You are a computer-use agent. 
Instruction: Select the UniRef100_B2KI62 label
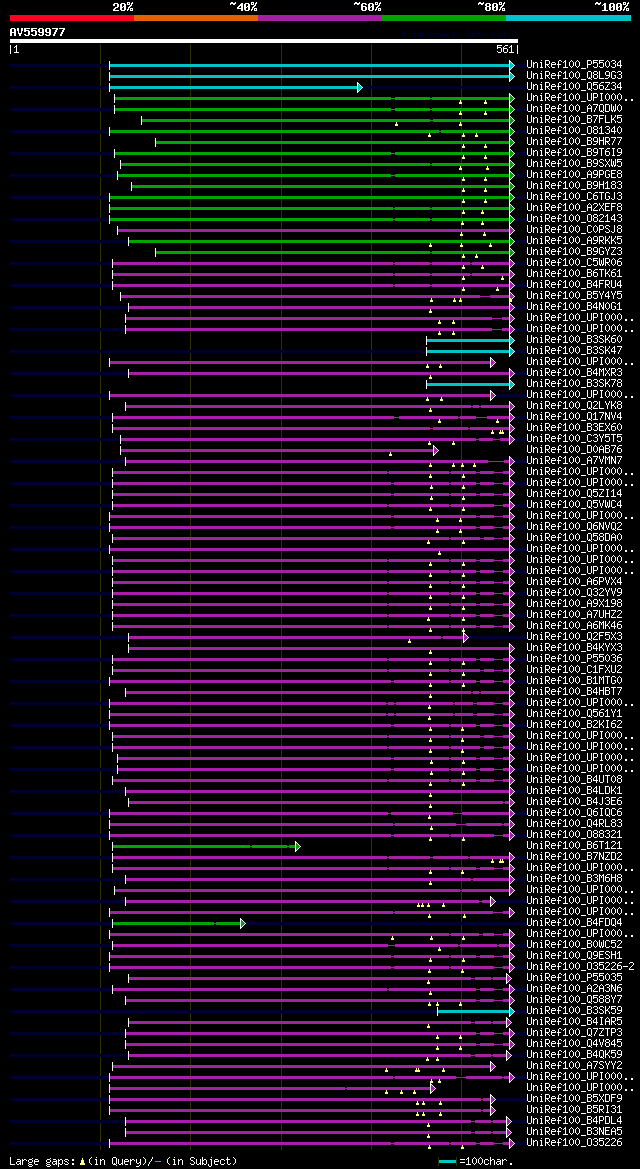(x=574, y=724)
